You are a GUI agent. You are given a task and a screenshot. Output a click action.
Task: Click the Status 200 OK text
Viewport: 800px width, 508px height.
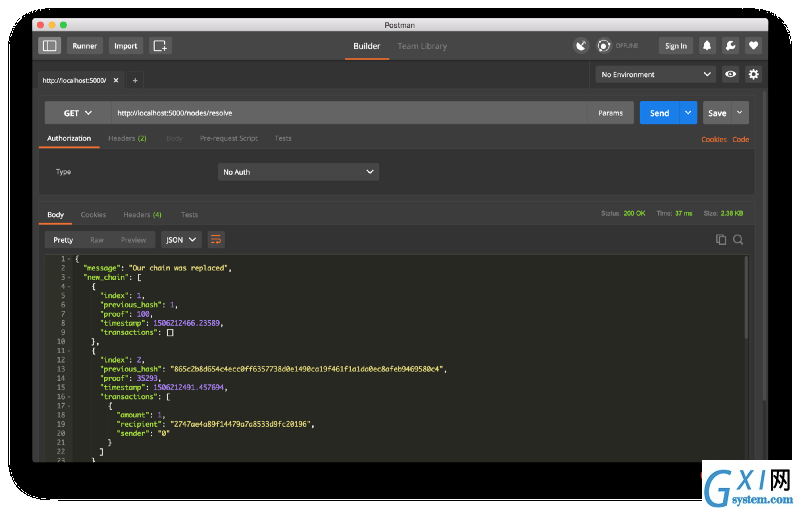[623, 213]
